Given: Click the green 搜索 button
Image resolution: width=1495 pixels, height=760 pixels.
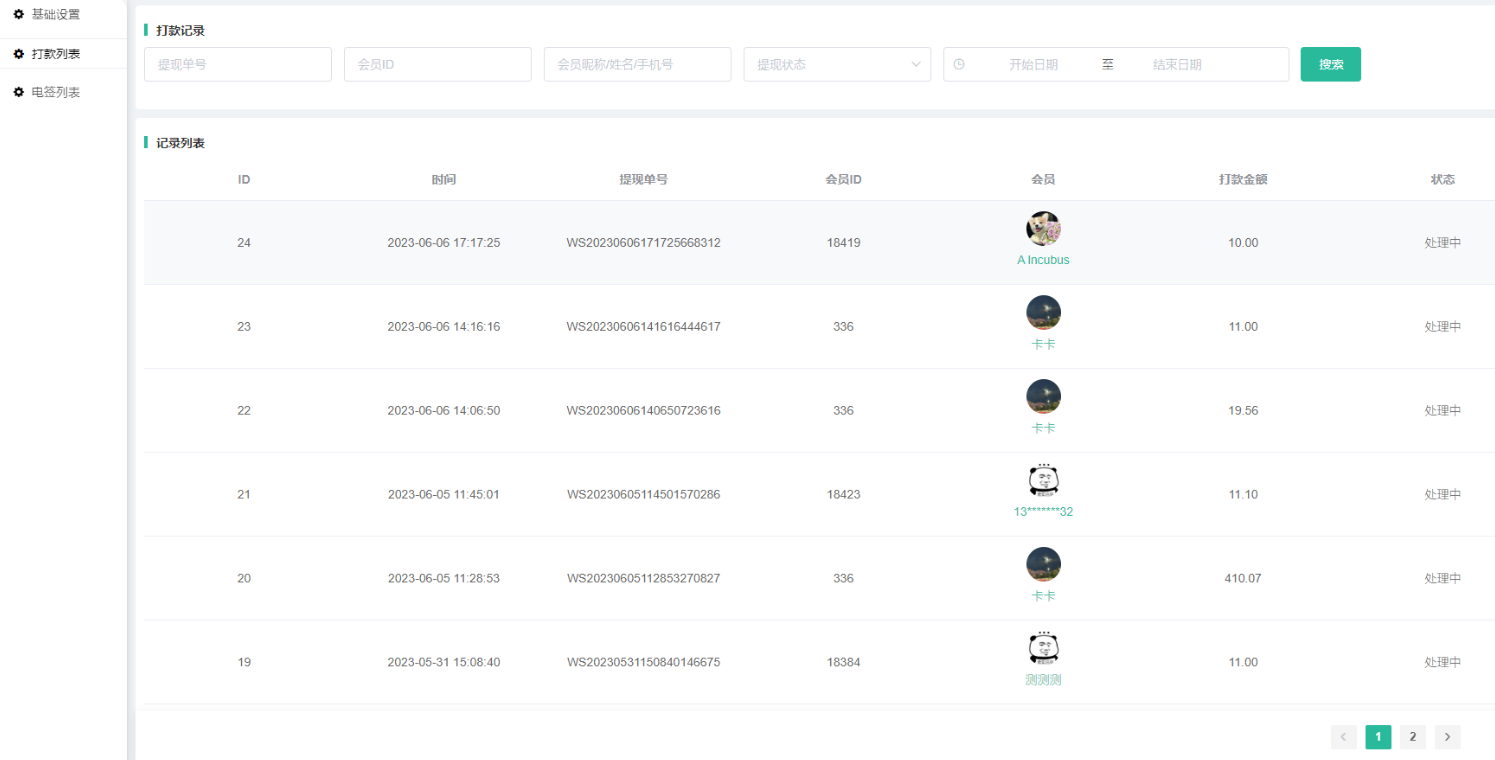Looking at the screenshot, I should pos(1330,64).
